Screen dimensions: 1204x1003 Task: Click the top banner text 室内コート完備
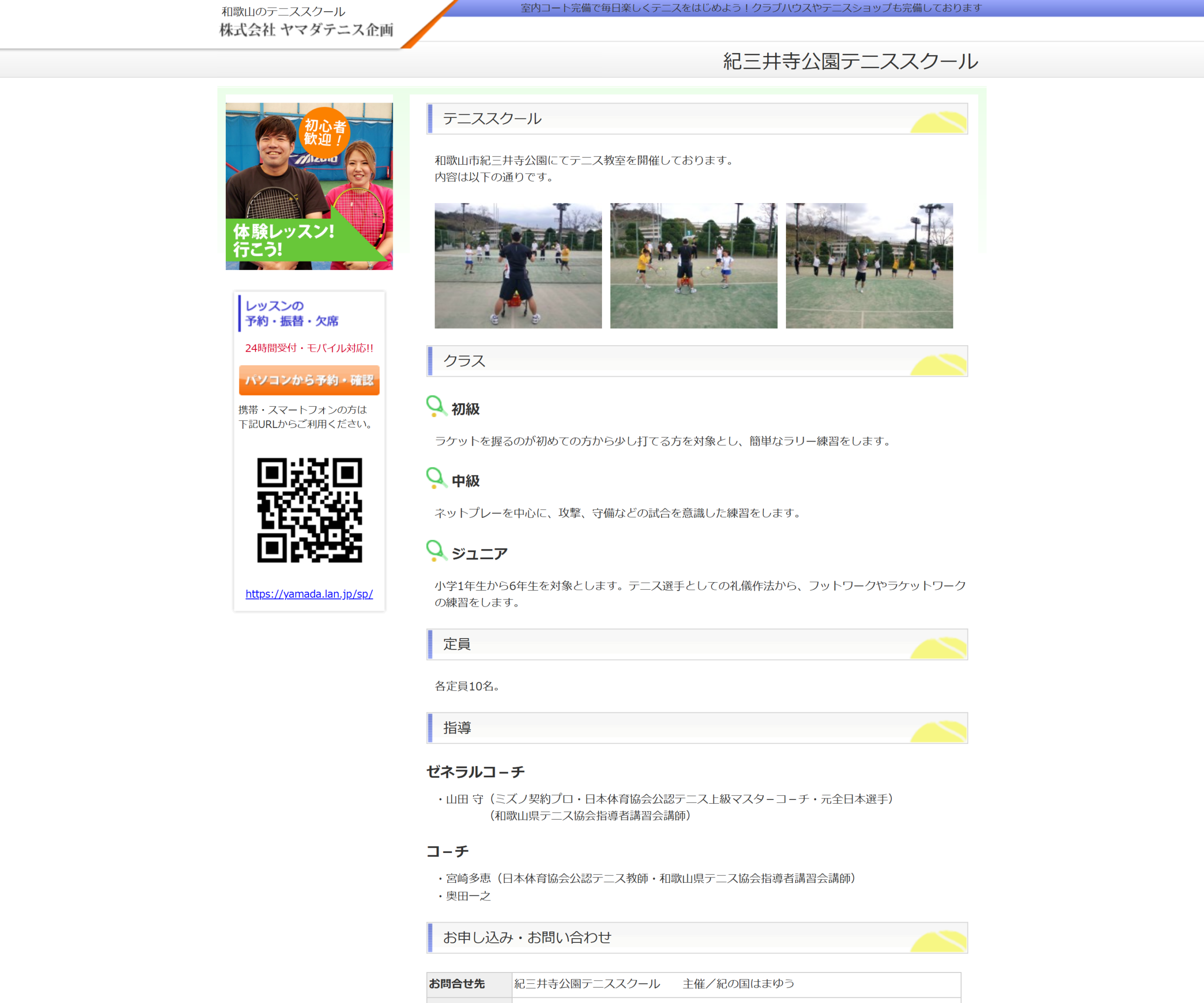click(x=751, y=8)
